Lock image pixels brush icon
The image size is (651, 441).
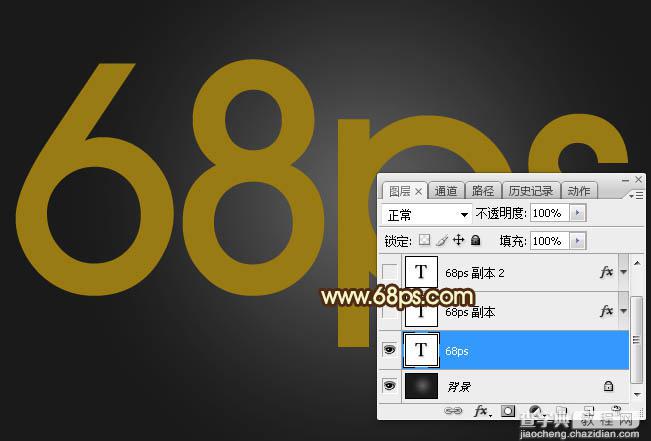tap(442, 240)
